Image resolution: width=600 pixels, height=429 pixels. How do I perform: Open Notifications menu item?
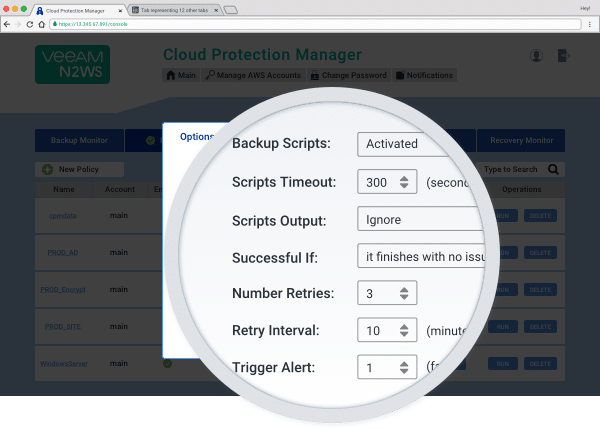click(x=424, y=75)
